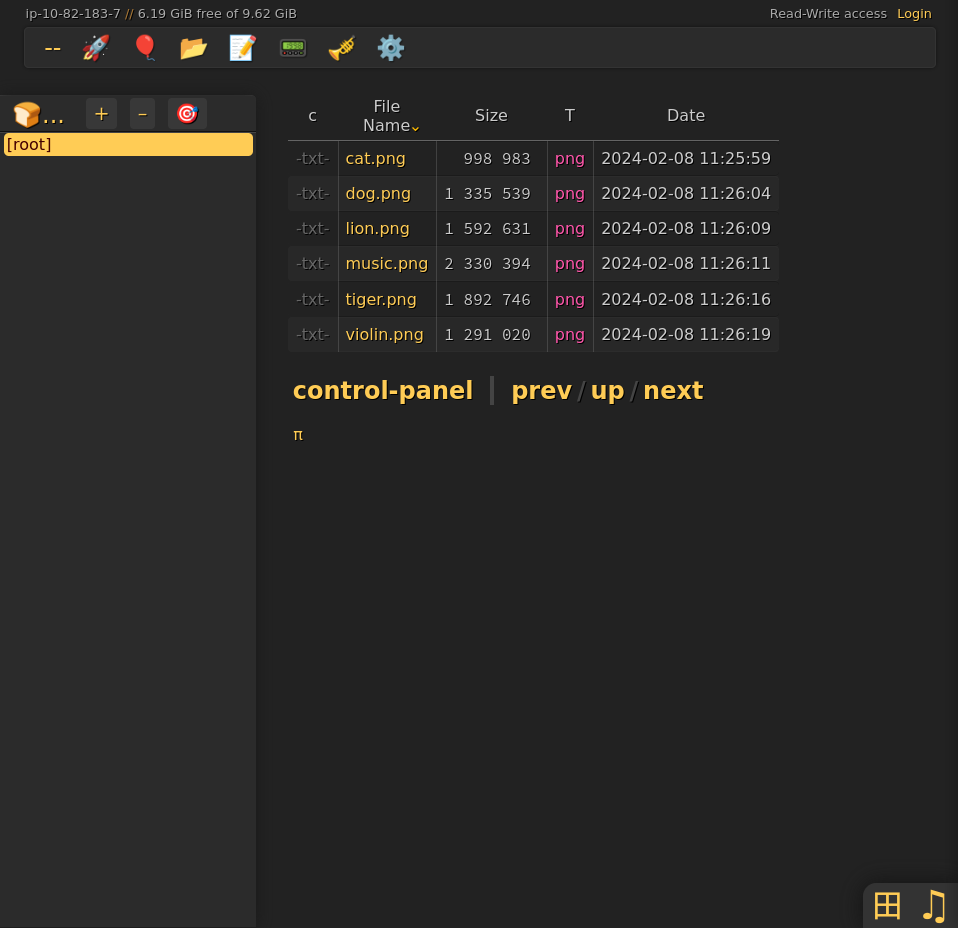Viewport: 958px width, 928px height.
Task: Go up one folder level
Action: point(607,390)
